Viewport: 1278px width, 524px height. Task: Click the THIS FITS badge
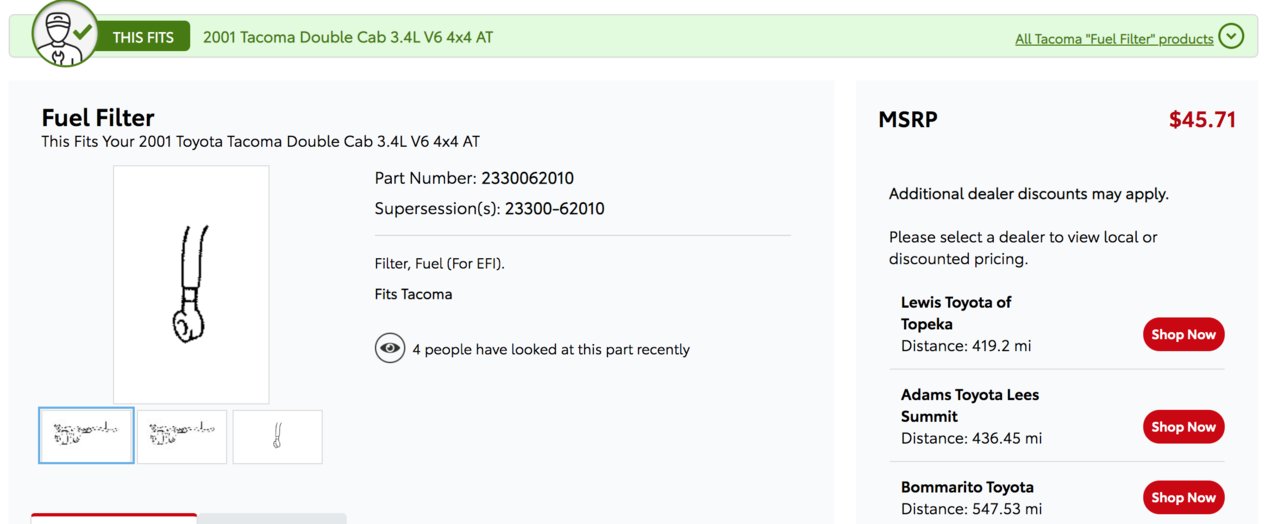pyautogui.click(x=143, y=37)
